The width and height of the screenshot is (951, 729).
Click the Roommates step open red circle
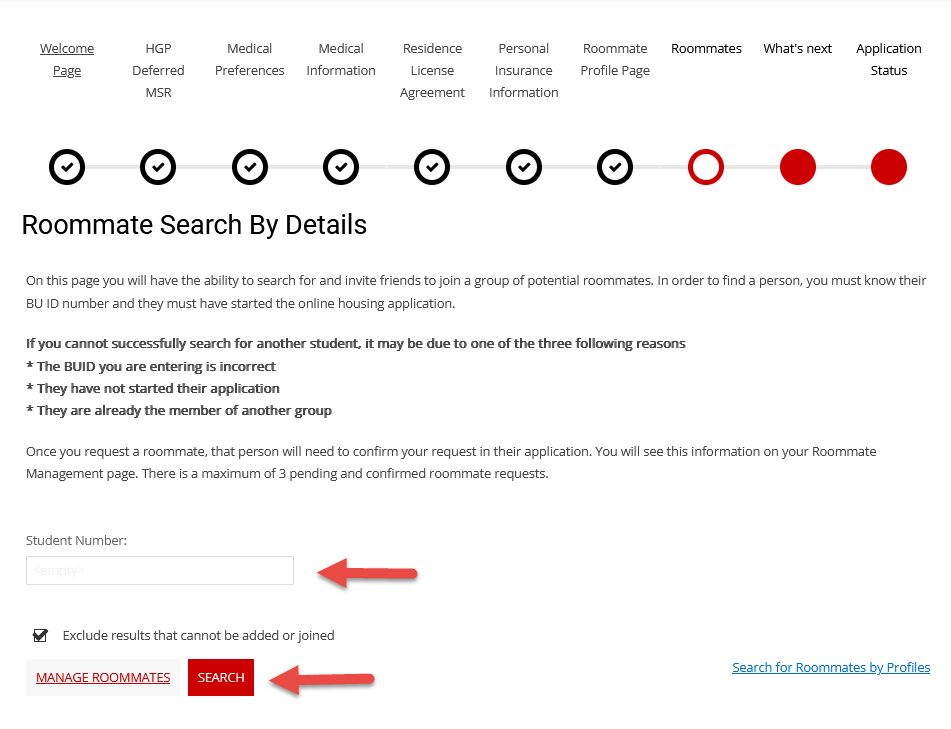point(706,167)
